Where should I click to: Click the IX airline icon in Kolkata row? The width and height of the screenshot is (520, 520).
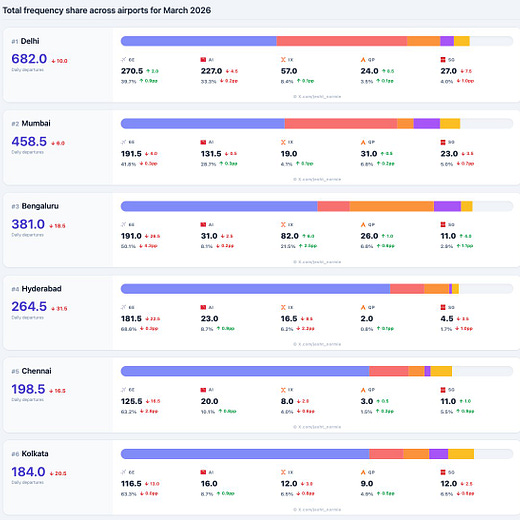[x=283, y=472]
